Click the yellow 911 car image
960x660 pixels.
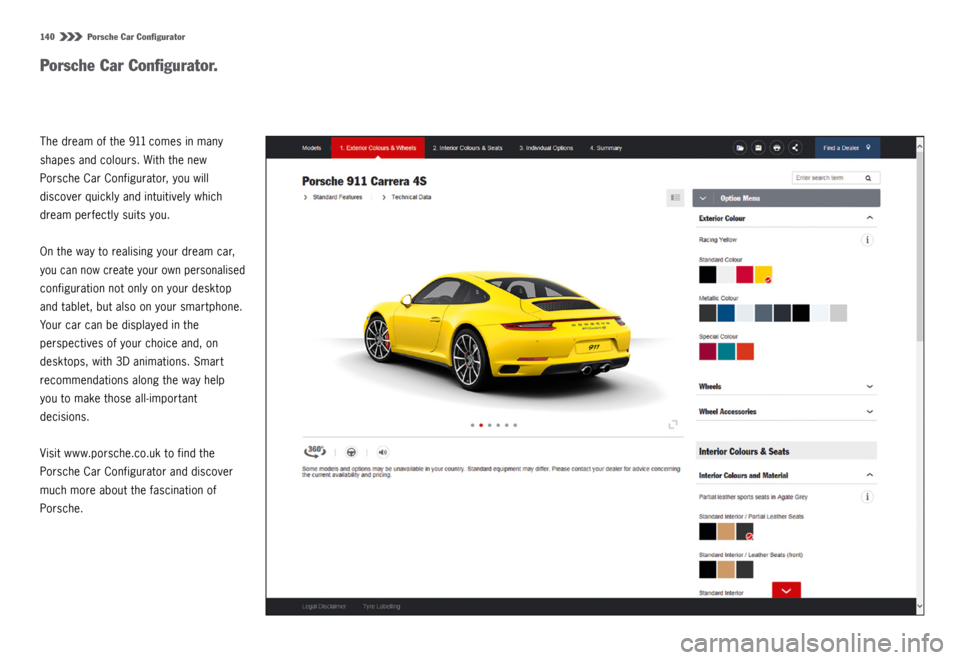point(496,331)
